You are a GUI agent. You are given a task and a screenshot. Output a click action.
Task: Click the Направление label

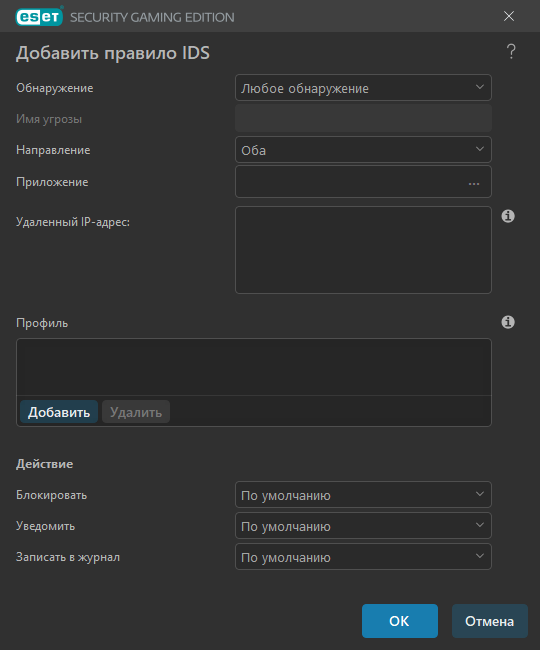pyautogui.click(x=53, y=150)
